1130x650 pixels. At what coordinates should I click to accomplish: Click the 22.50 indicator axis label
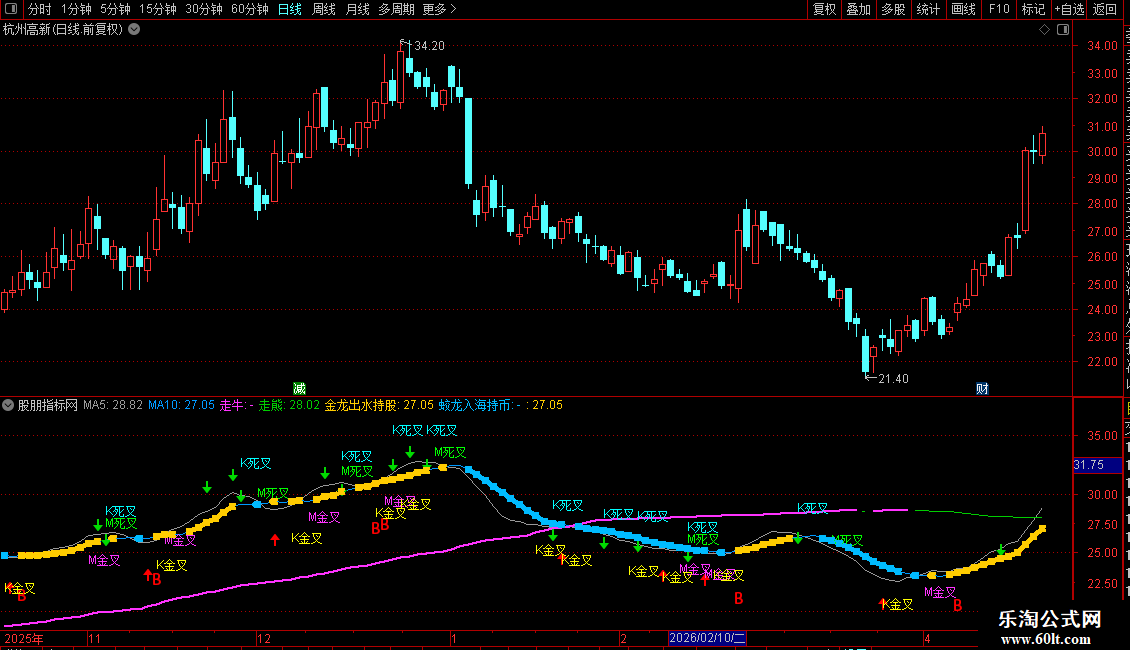1103,583
